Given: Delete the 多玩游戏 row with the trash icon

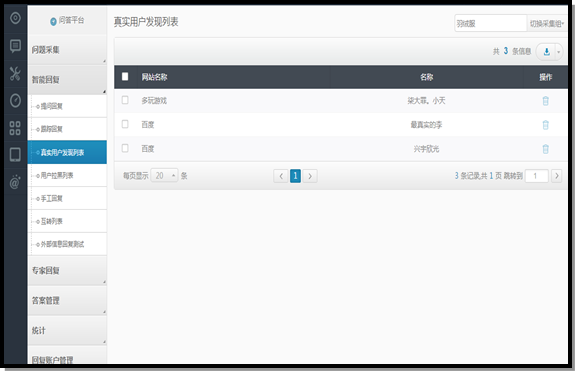Looking at the screenshot, I should tap(545, 101).
